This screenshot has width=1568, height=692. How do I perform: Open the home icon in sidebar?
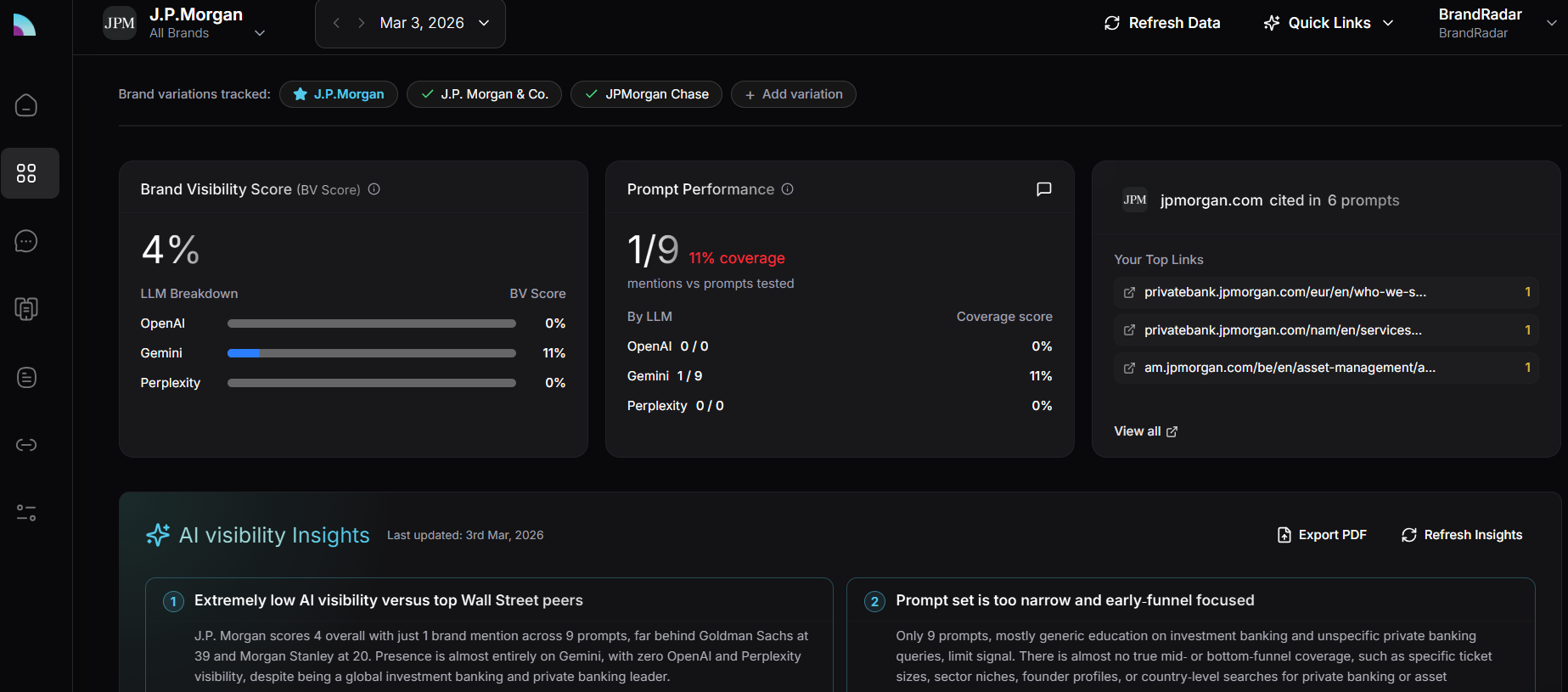click(x=26, y=105)
